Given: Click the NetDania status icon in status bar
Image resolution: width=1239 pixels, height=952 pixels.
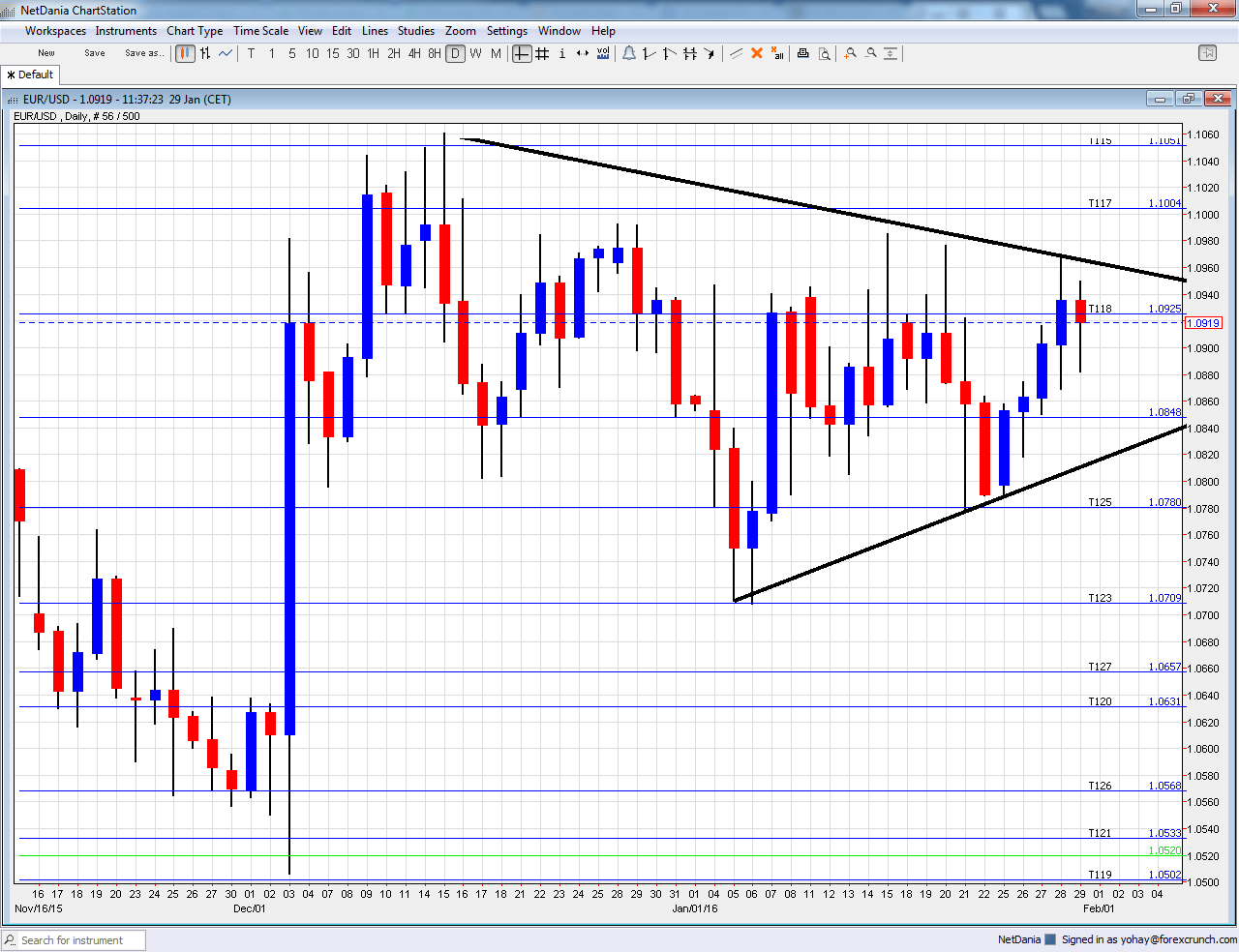Looking at the screenshot, I should tap(1050, 939).
